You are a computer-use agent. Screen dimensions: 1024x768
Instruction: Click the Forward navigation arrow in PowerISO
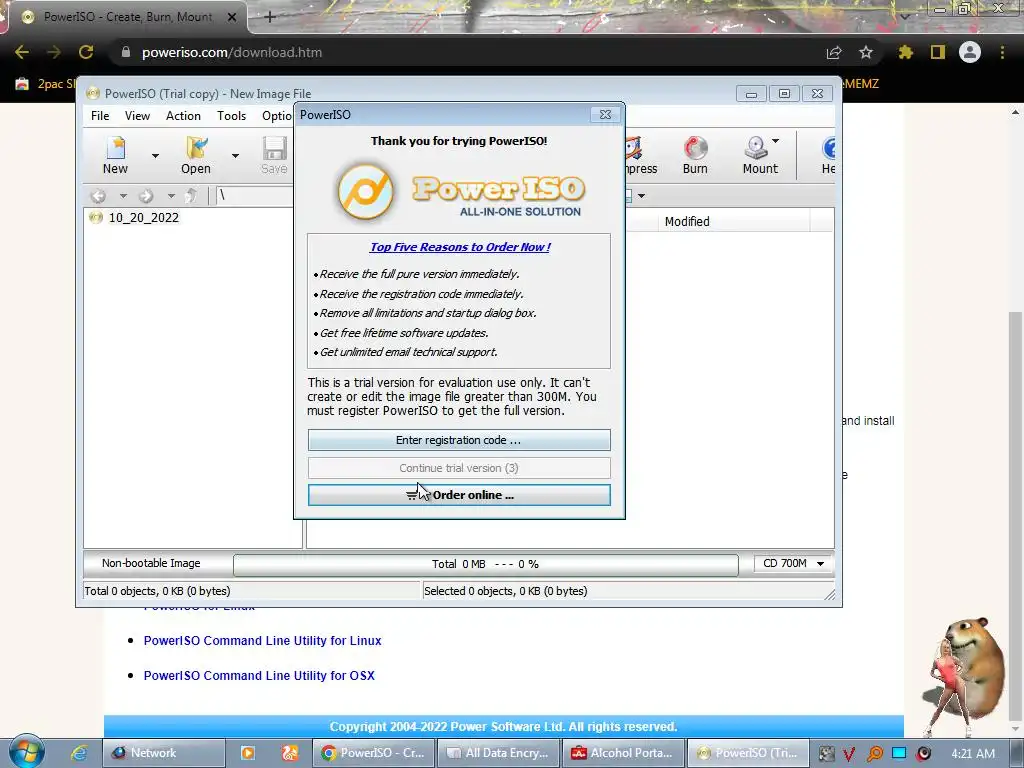point(146,195)
